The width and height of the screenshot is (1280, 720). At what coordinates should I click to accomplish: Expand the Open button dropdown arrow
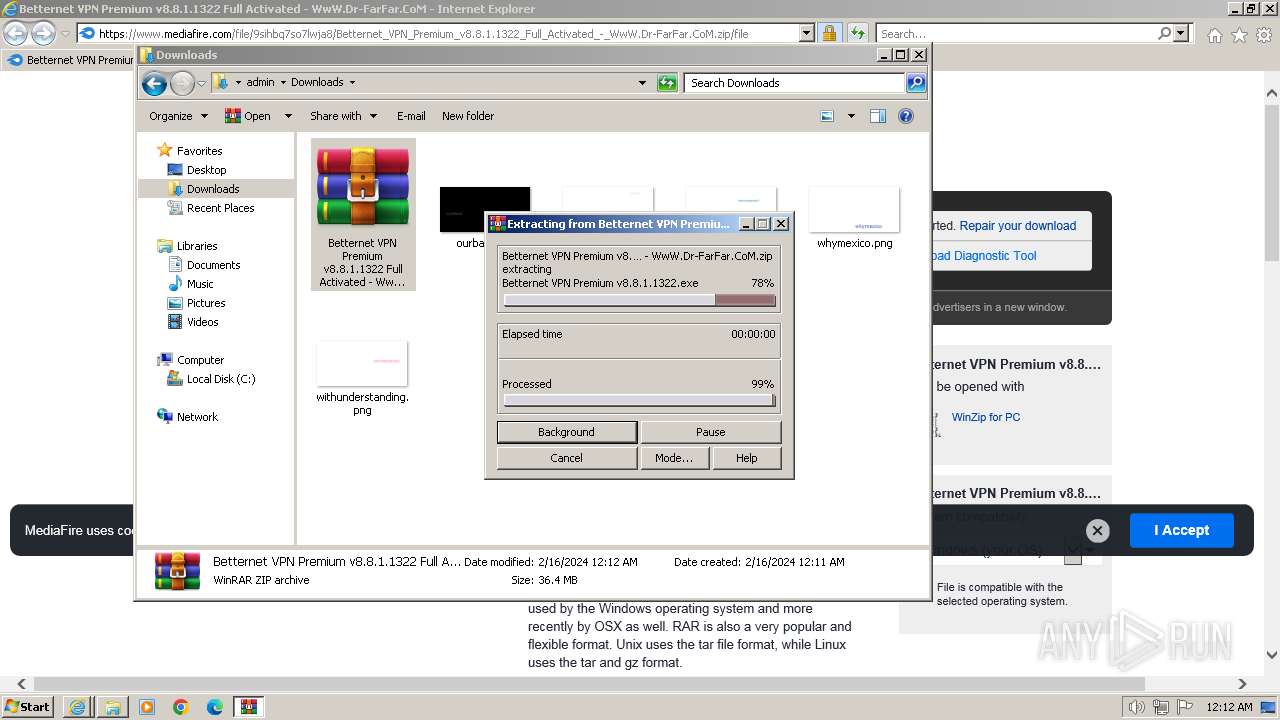tap(288, 116)
